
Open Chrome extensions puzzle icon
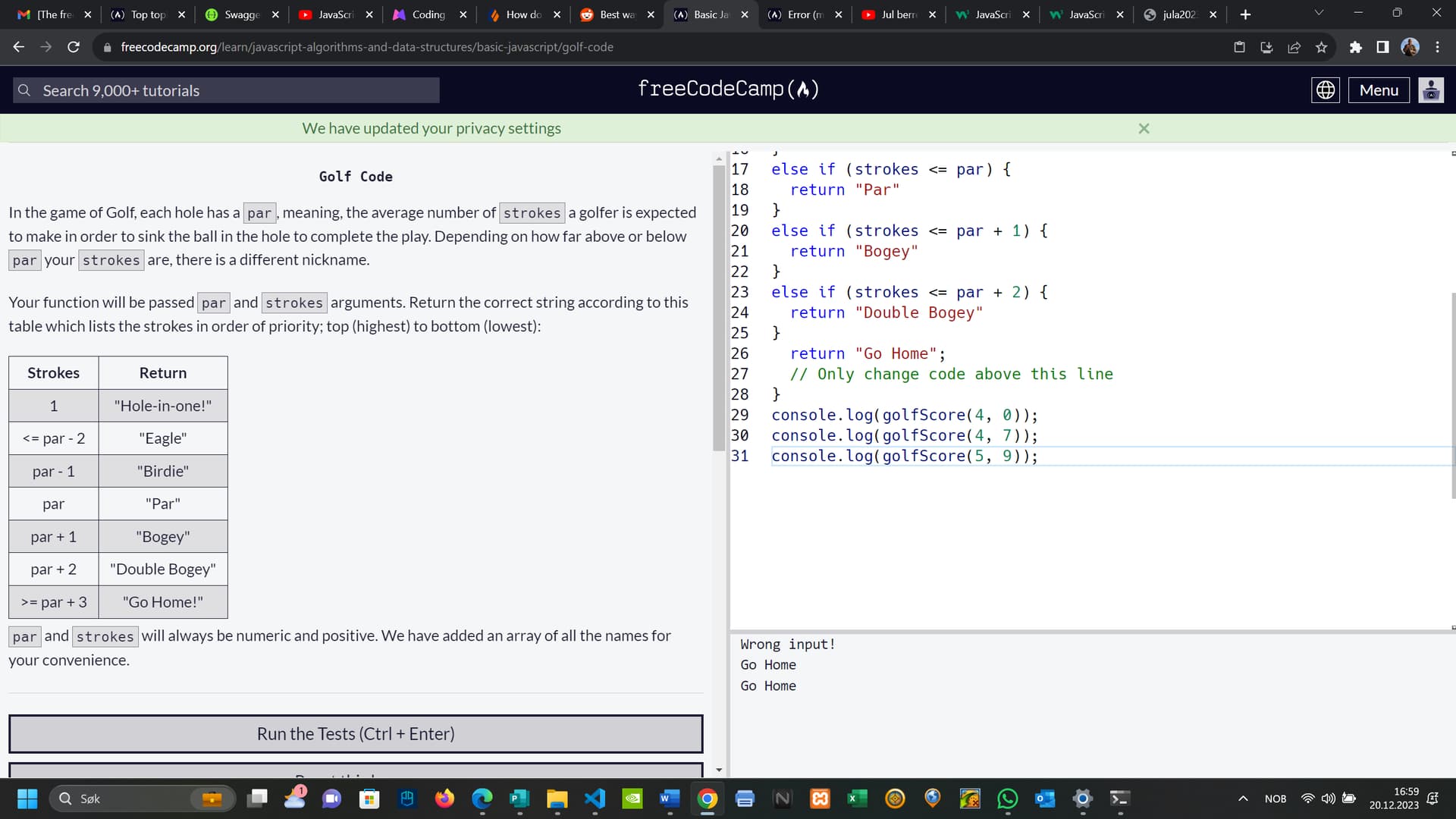[1355, 46]
